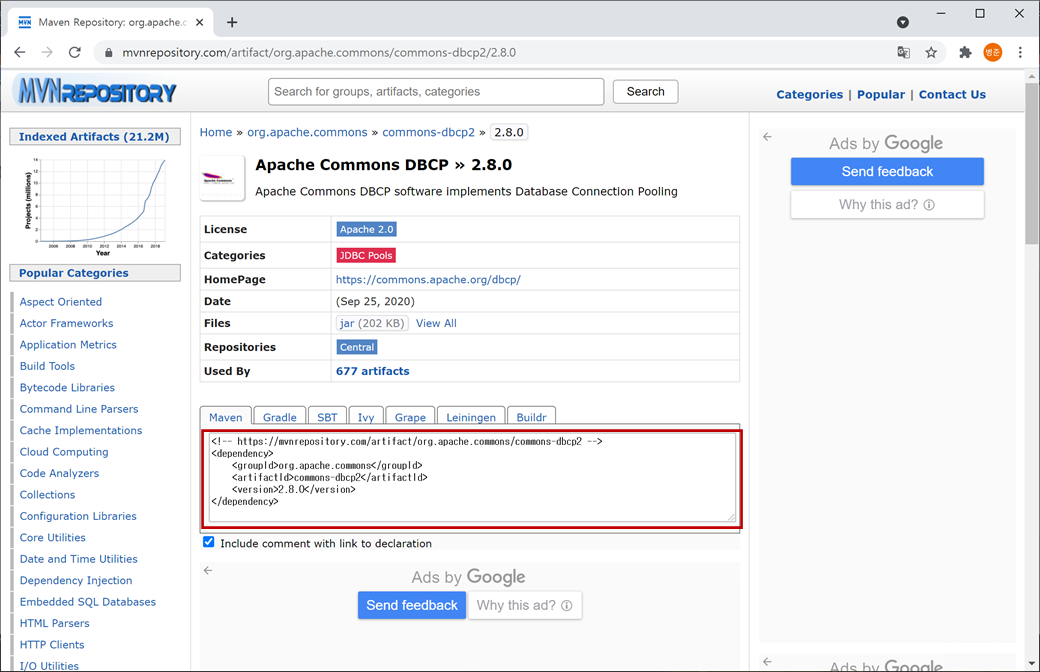Click the JDBC Pools category badge
Screen dimensions: 1040x672
366,255
